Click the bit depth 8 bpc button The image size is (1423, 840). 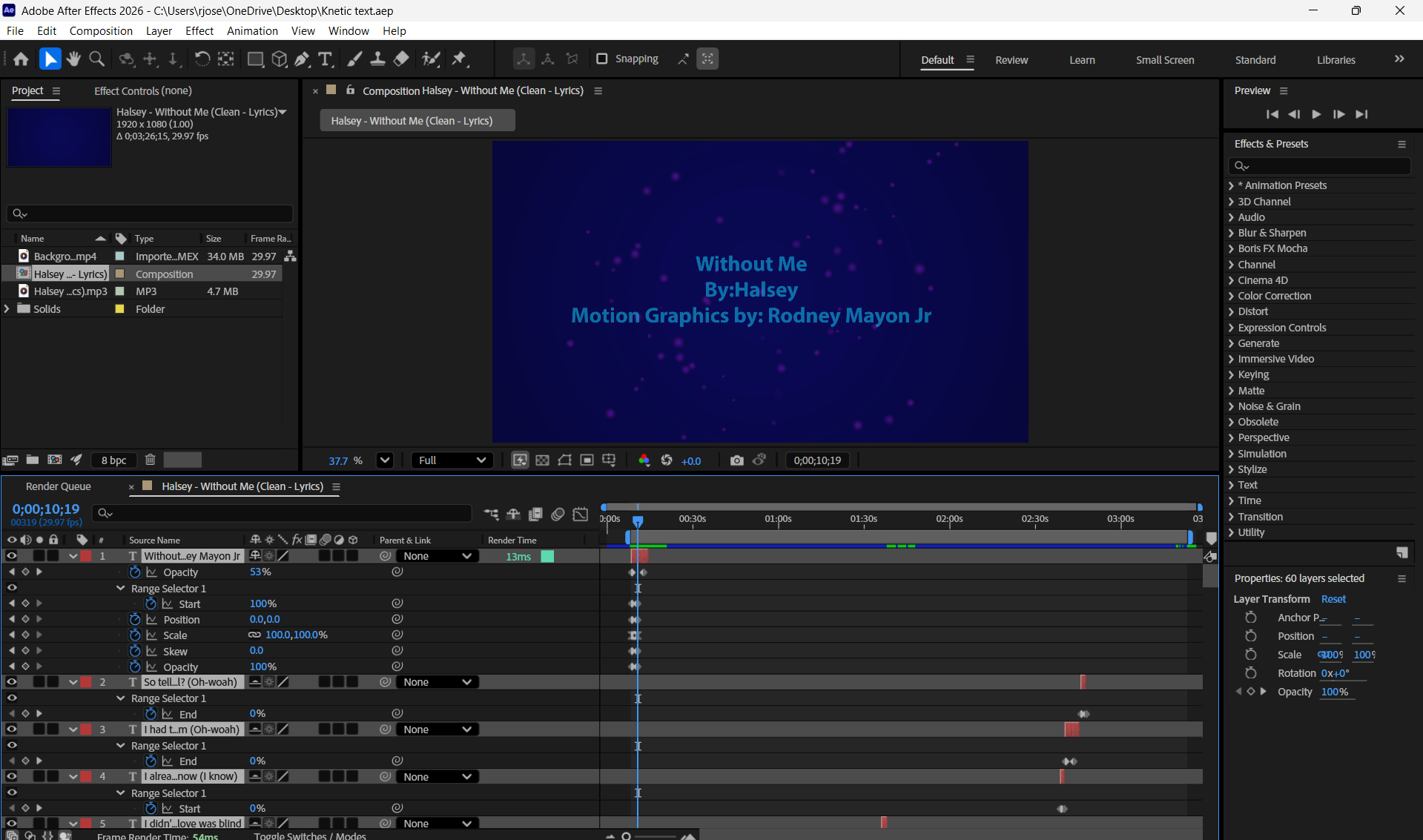(x=113, y=460)
